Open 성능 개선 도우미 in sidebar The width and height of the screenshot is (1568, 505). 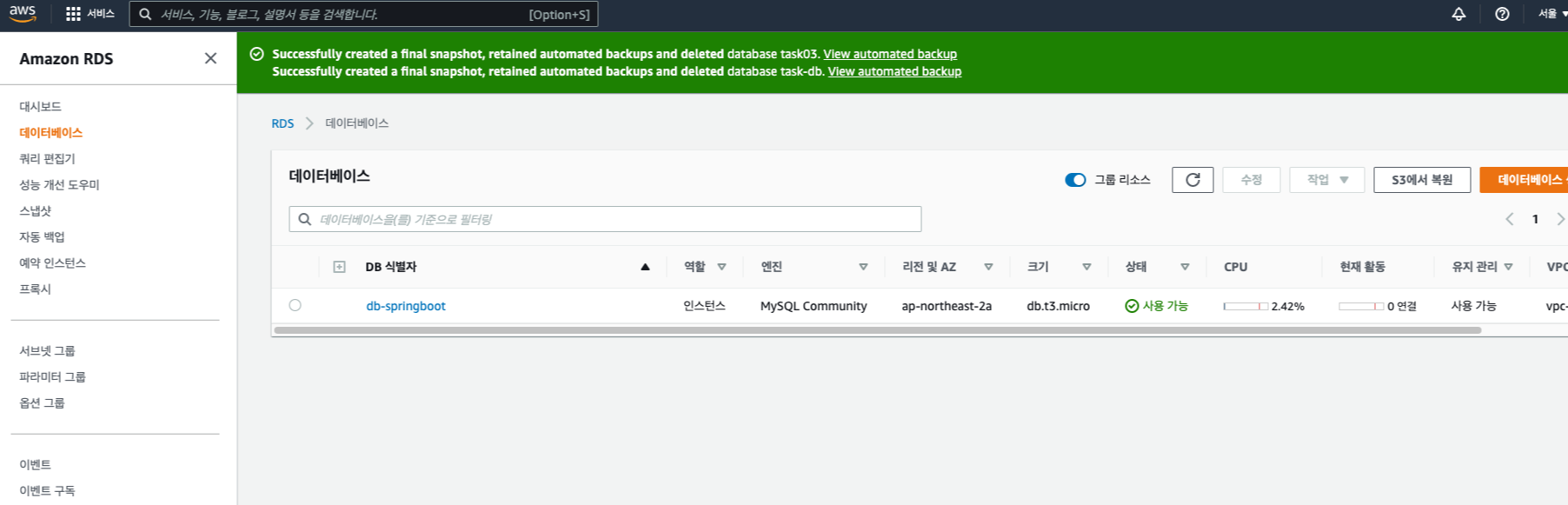59,184
